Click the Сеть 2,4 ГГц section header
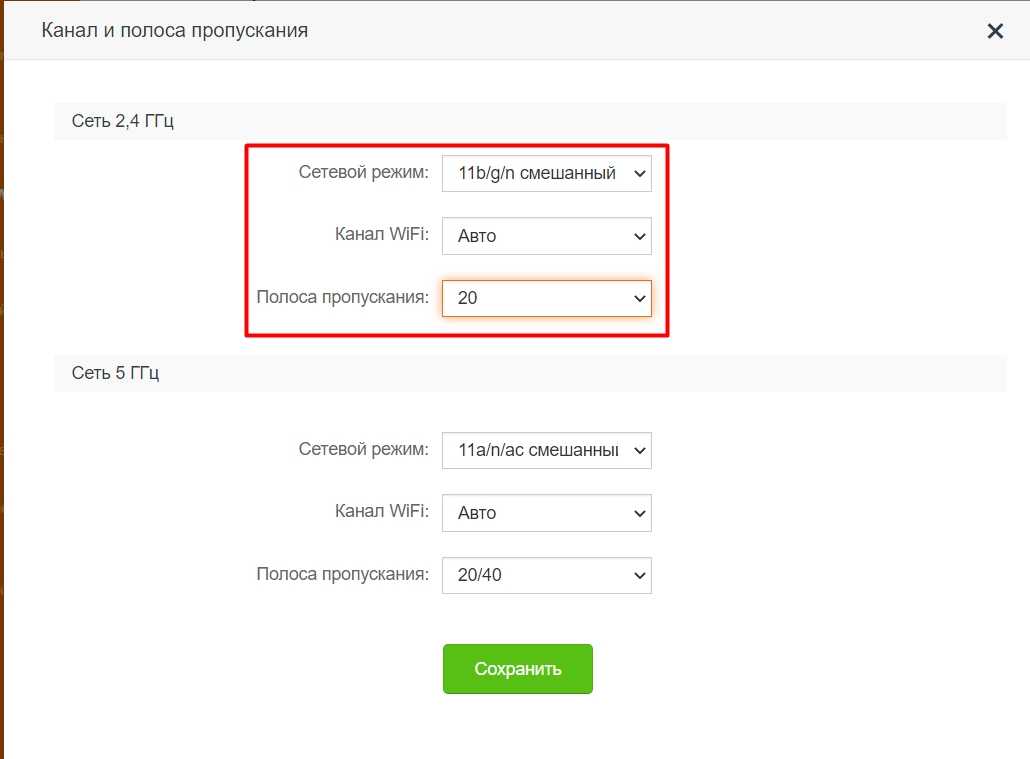The width and height of the screenshot is (1030, 759). point(124,121)
